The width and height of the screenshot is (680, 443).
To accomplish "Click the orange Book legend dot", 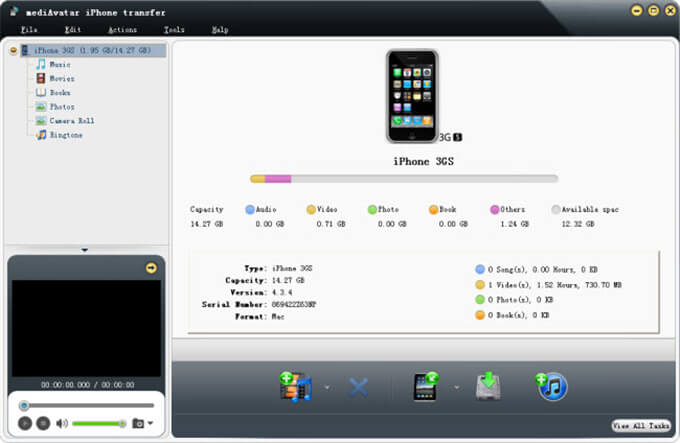I will tap(433, 210).
